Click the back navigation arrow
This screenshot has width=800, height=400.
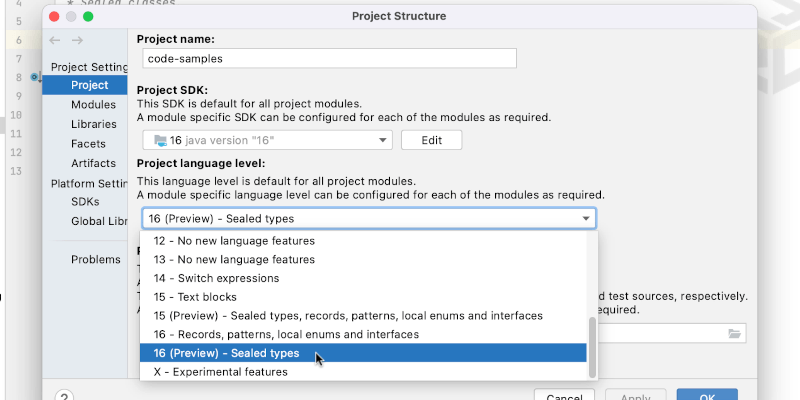[55, 41]
